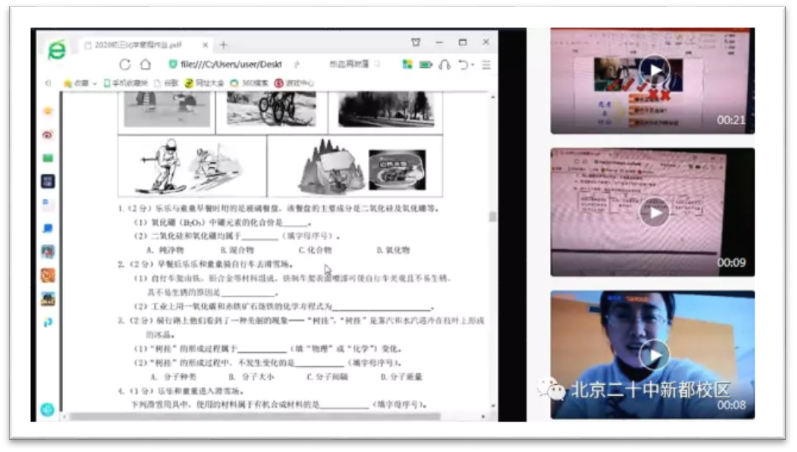
Task: Open the browser hamburger menu
Action: click(x=486, y=65)
